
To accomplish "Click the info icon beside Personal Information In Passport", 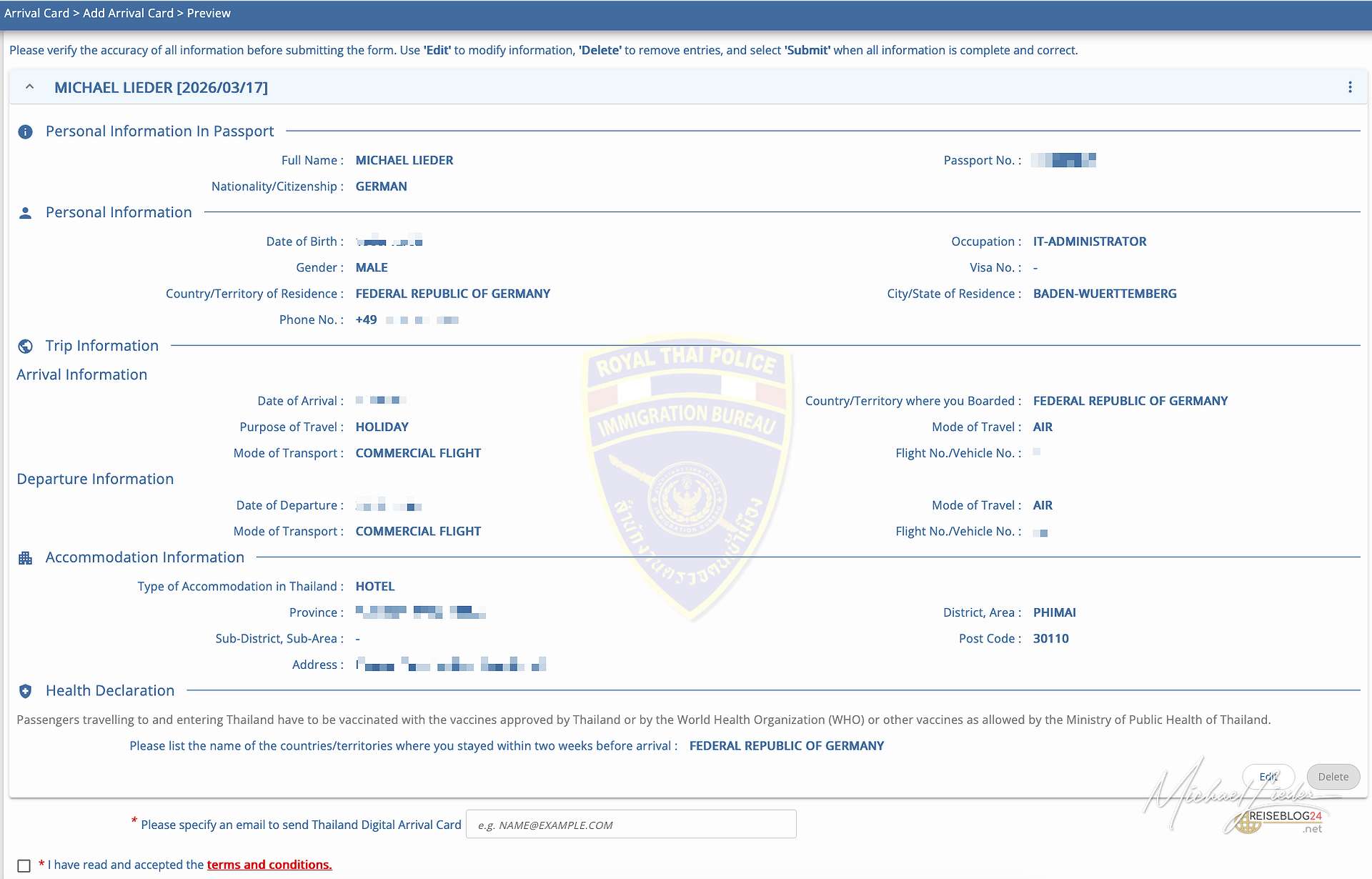I will click(25, 132).
